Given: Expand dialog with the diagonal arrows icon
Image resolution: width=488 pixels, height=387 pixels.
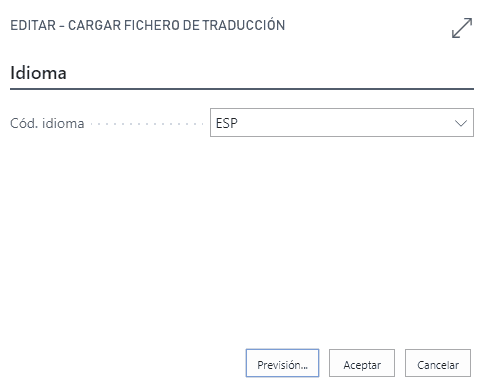Looking at the screenshot, I should pos(462,28).
